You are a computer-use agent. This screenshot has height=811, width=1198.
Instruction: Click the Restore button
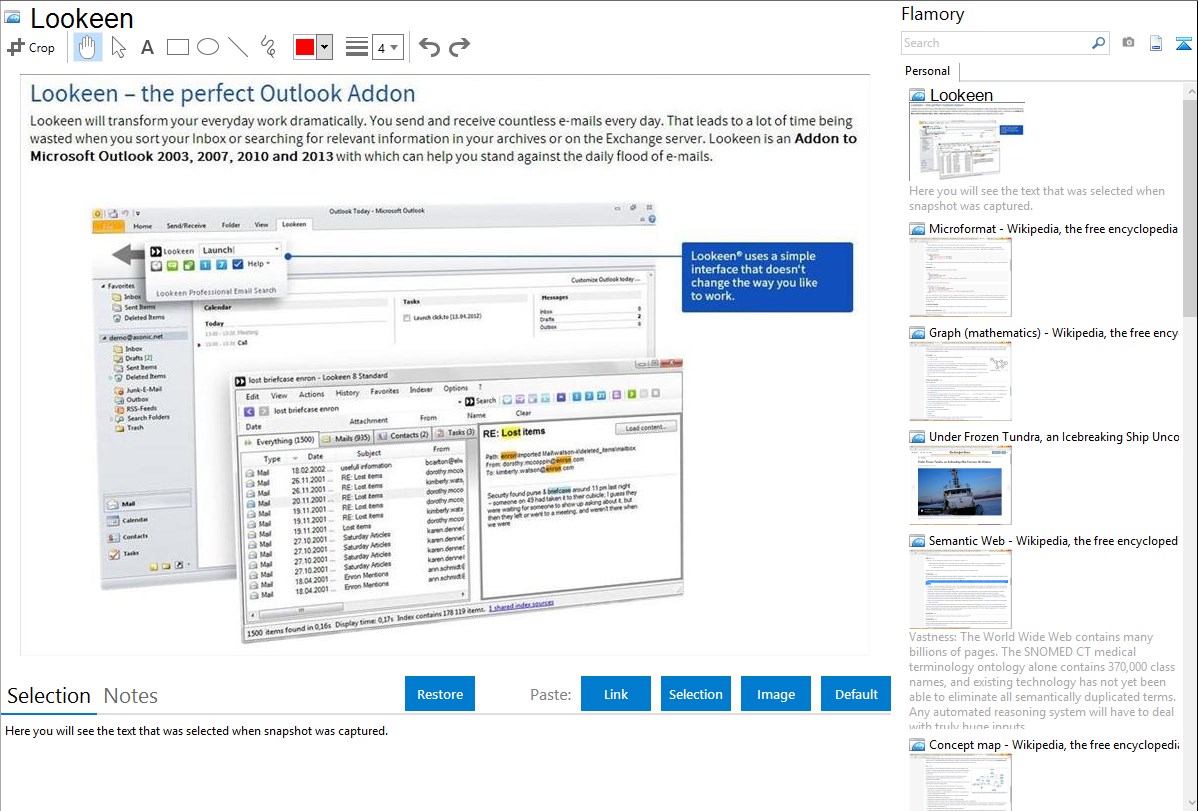tap(440, 694)
